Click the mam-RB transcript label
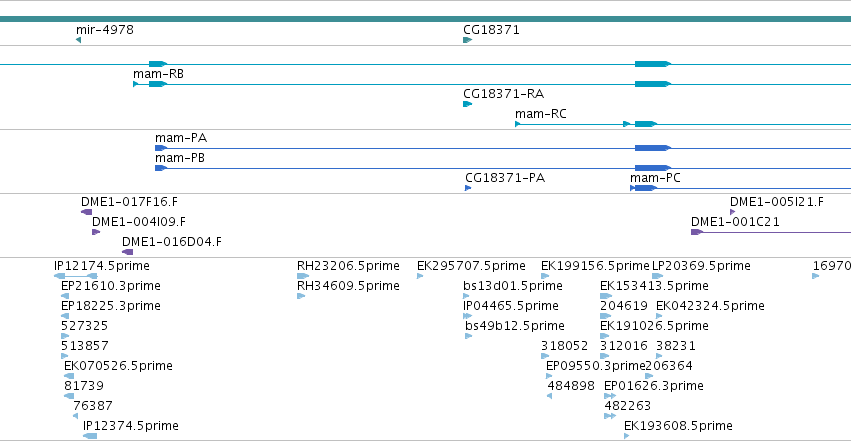This screenshot has width=851, height=441. 158,74
